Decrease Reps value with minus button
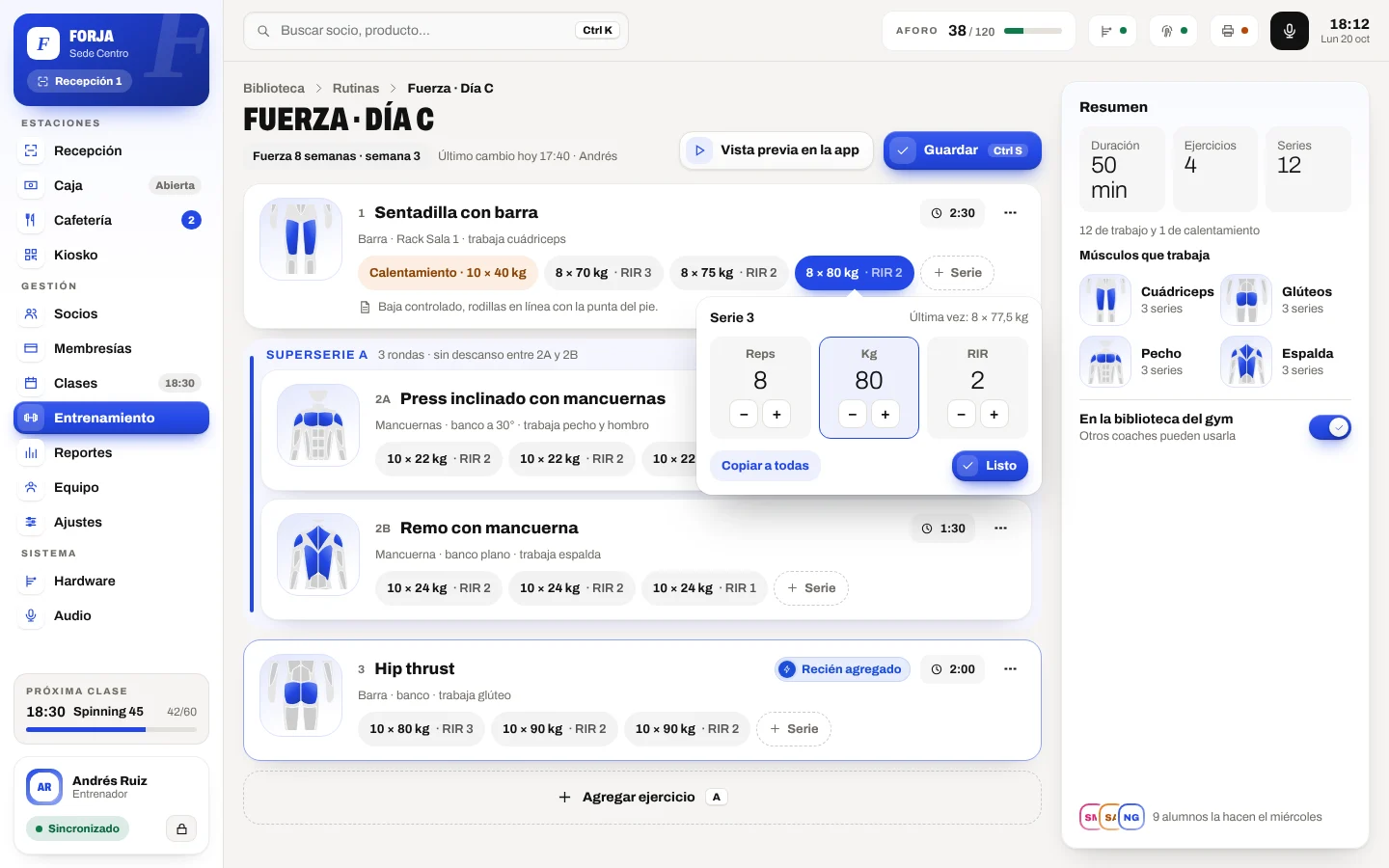The height and width of the screenshot is (868, 1389). [744, 415]
